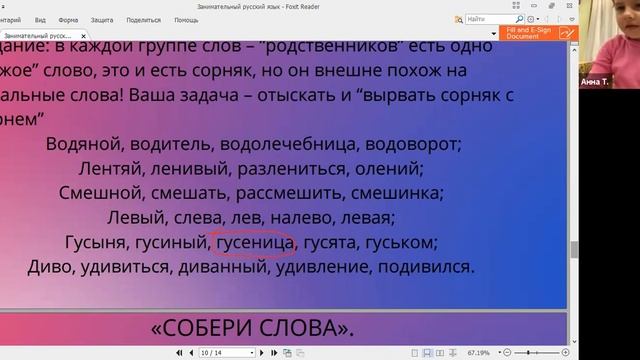
Task: Open the tab list dropdown arrow
Action: point(493,34)
